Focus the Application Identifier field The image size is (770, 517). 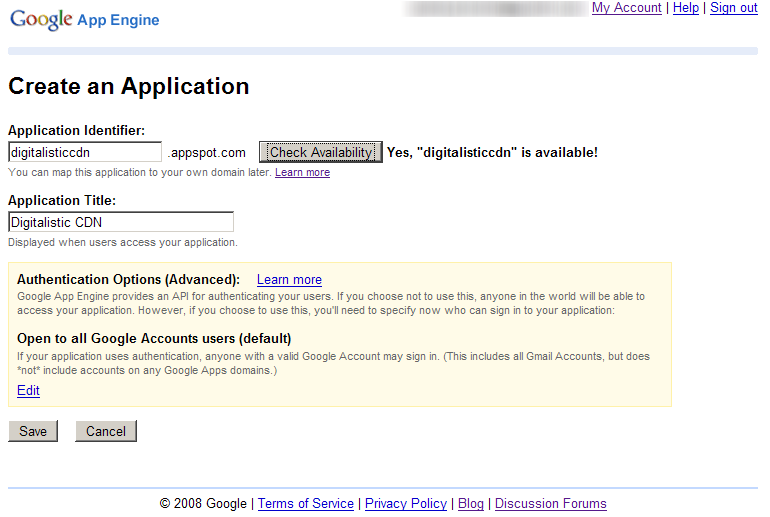point(85,152)
